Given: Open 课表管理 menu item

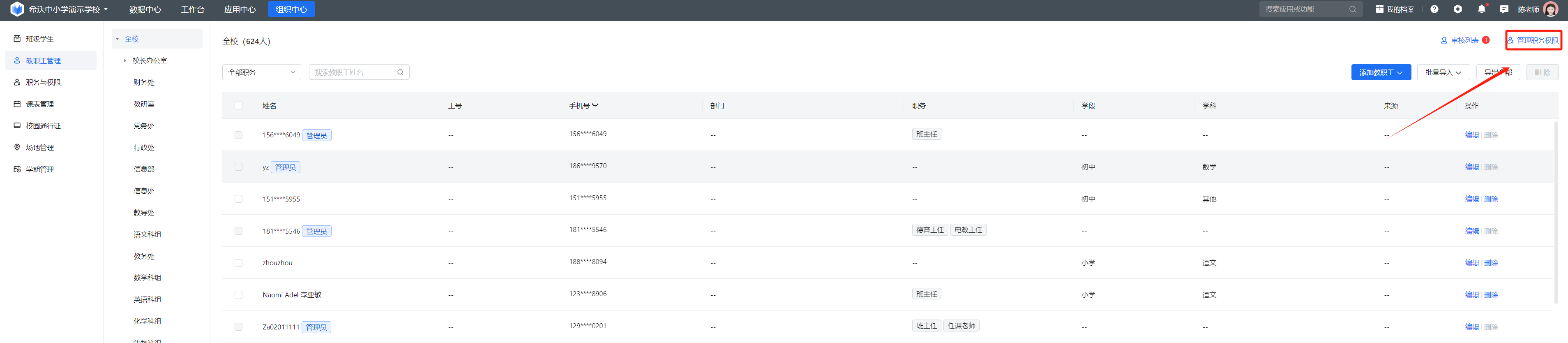Looking at the screenshot, I should (51, 104).
